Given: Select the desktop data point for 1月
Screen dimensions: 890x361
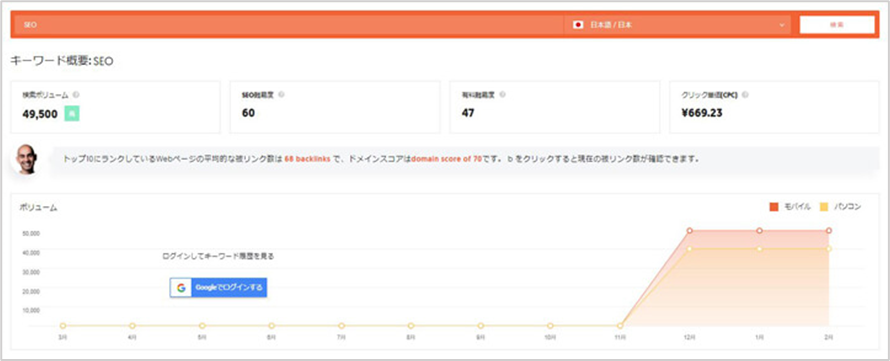Looking at the screenshot, I should (759, 249).
